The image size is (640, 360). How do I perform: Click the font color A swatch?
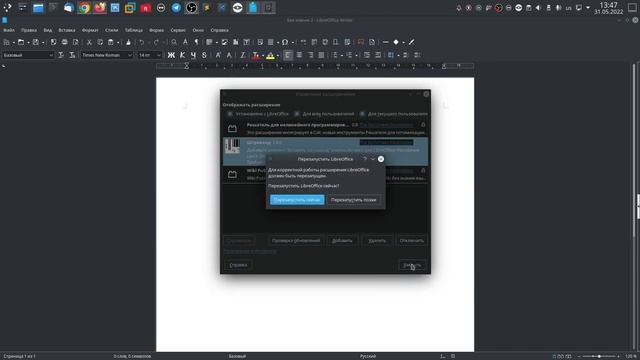click(x=256, y=55)
